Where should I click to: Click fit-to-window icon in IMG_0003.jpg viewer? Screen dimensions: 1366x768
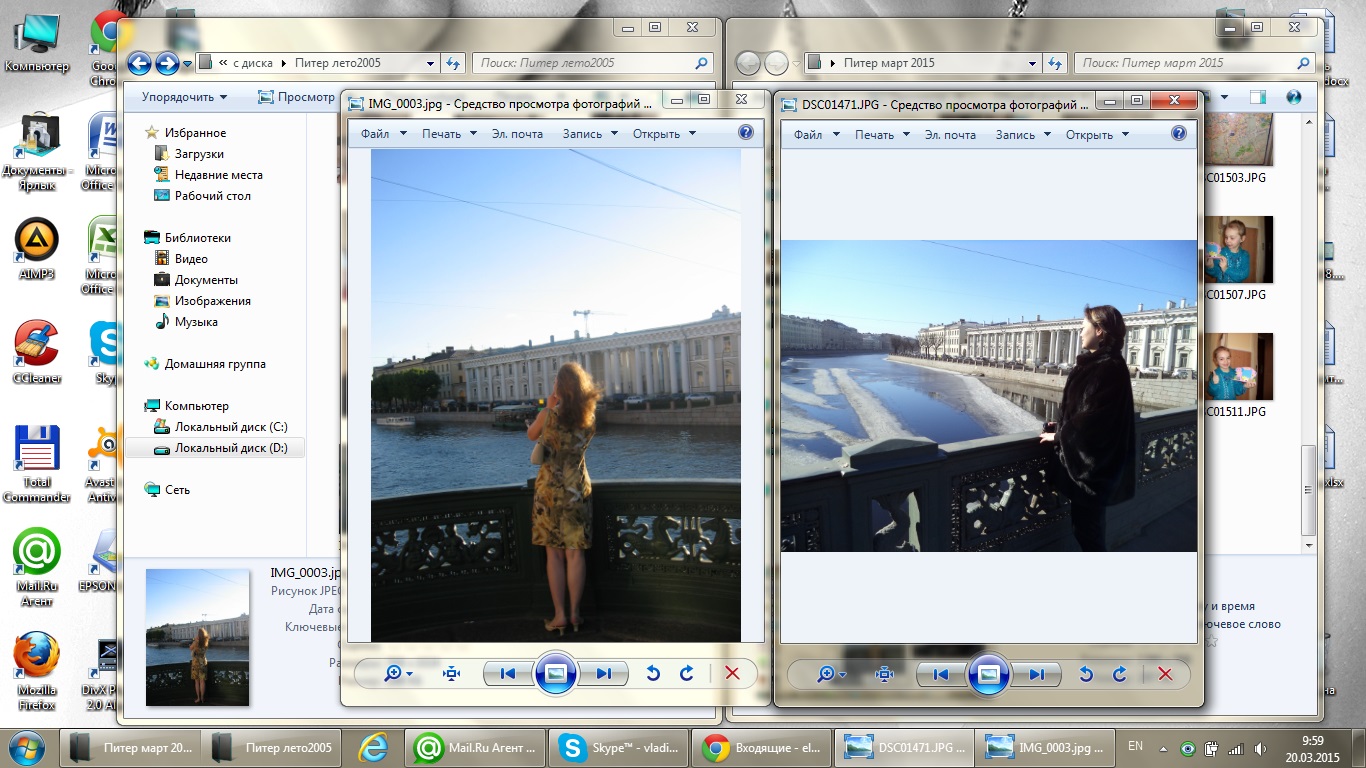(x=452, y=674)
